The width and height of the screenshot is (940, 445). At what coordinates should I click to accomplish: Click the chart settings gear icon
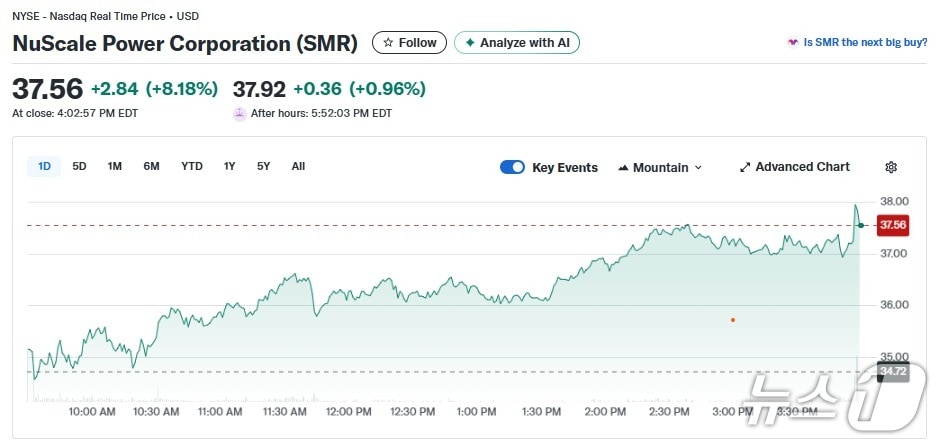pyautogui.click(x=891, y=167)
